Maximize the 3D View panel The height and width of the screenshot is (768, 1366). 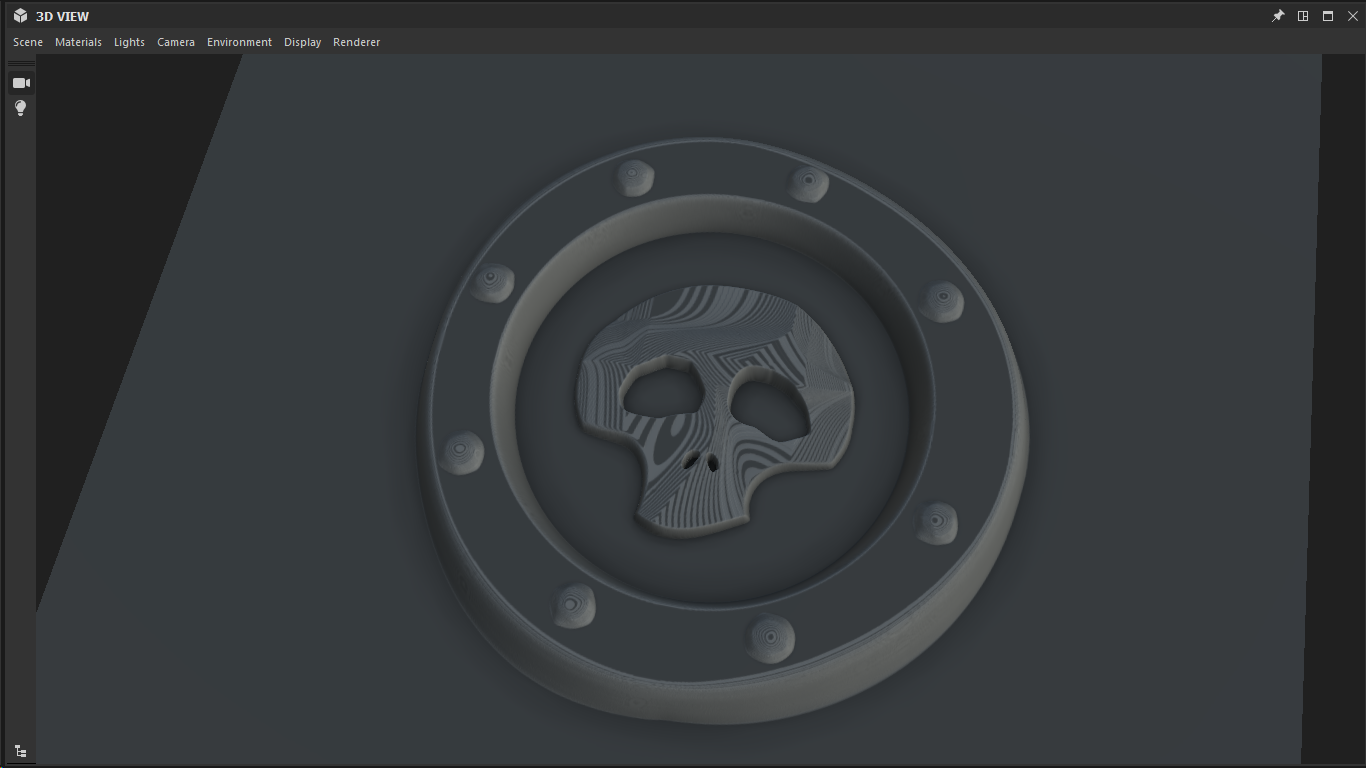[x=1328, y=16]
